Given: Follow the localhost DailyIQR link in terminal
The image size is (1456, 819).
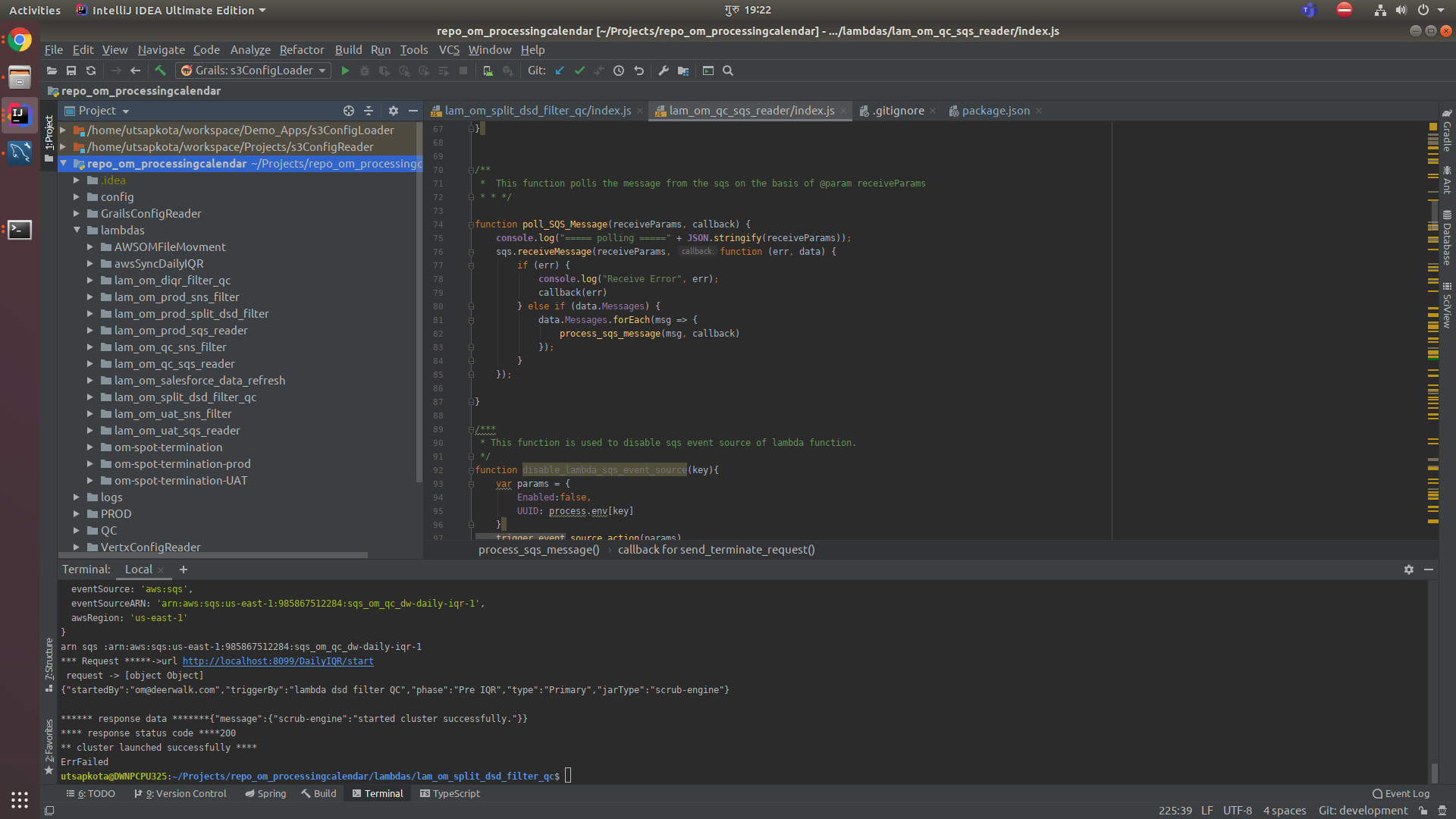Looking at the screenshot, I should pos(278,661).
